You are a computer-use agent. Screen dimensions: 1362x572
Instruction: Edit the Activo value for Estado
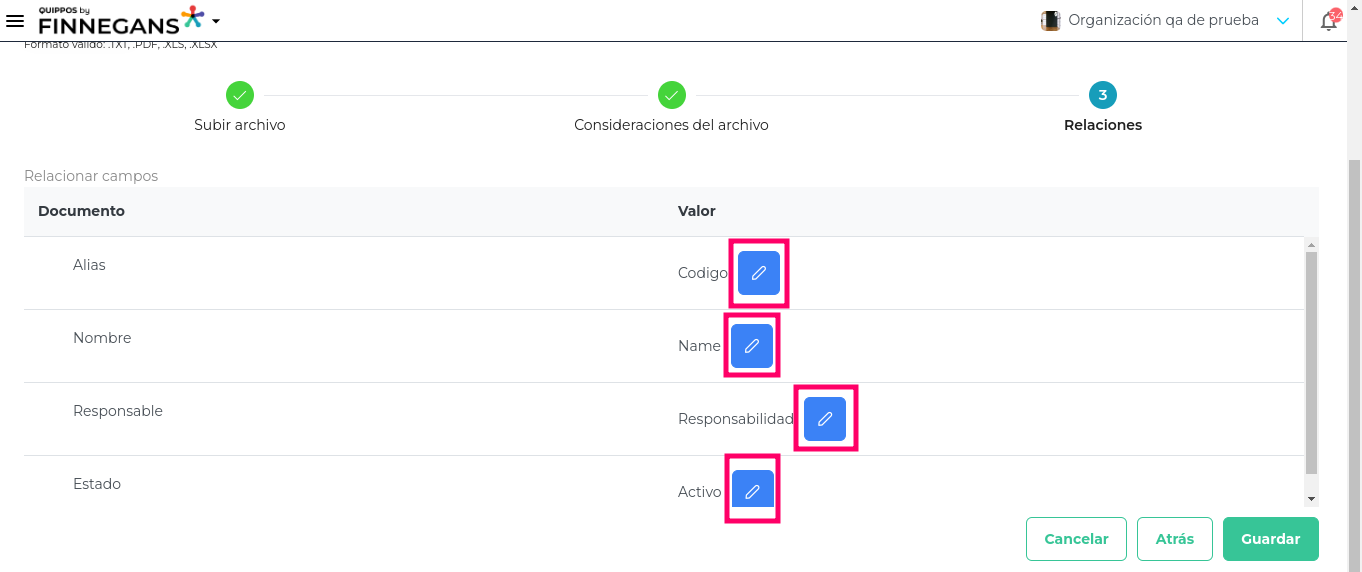pos(752,491)
